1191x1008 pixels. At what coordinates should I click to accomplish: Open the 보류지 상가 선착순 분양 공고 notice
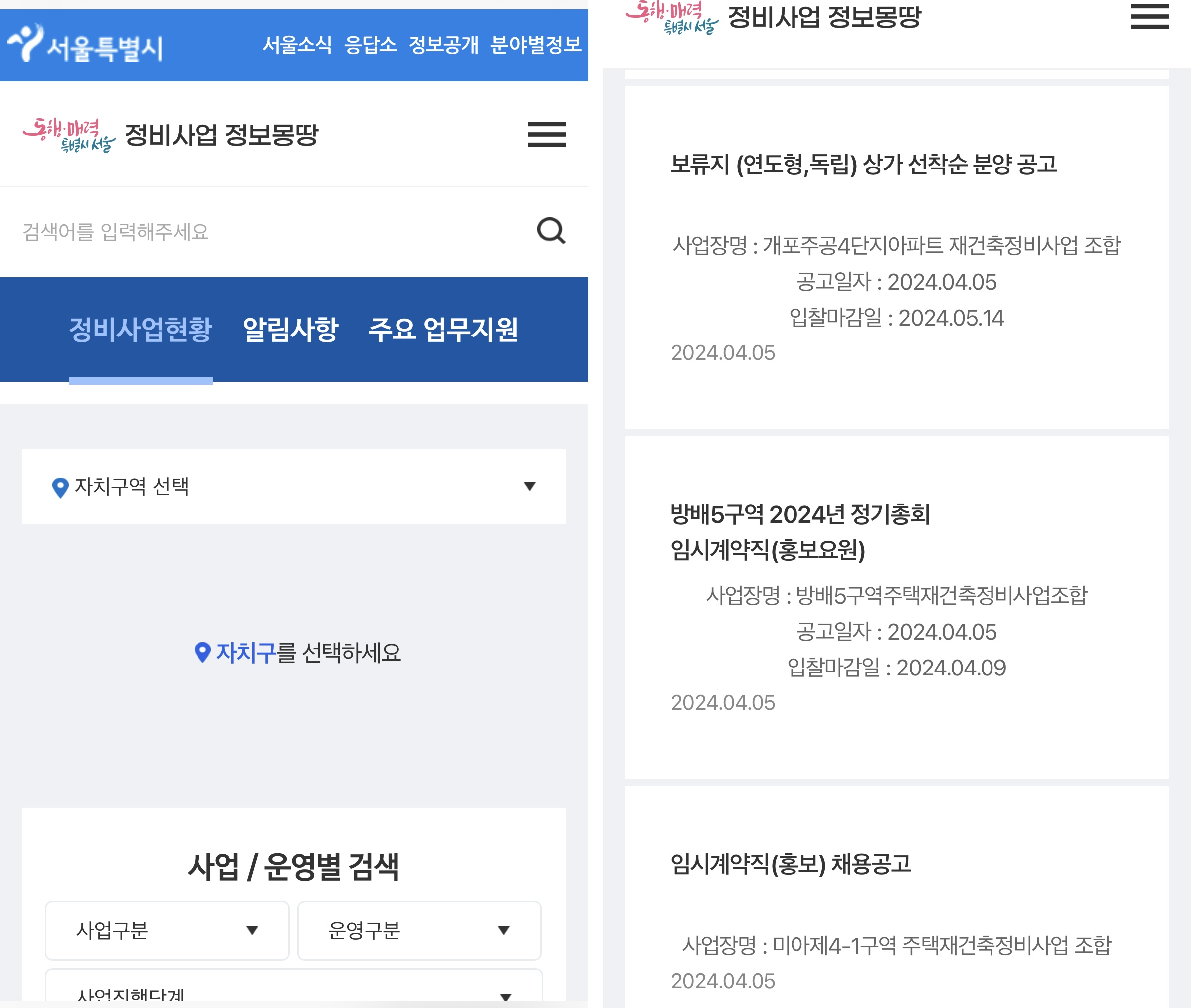[863, 165]
